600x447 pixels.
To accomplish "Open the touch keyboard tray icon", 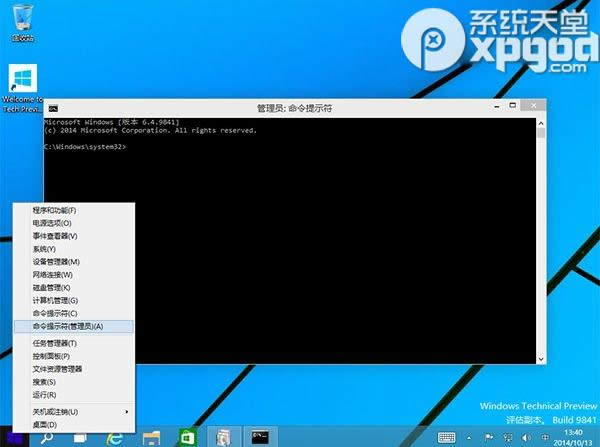I will tap(447, 437).
